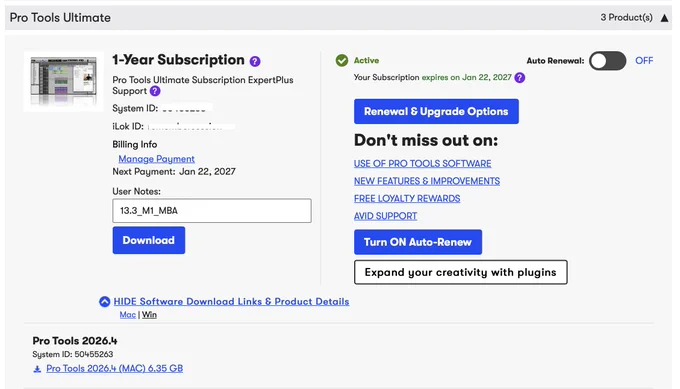This screenshot has width=680, height=389.
Task: Click the Pro Tools product thumbnail
Action: 64,82
